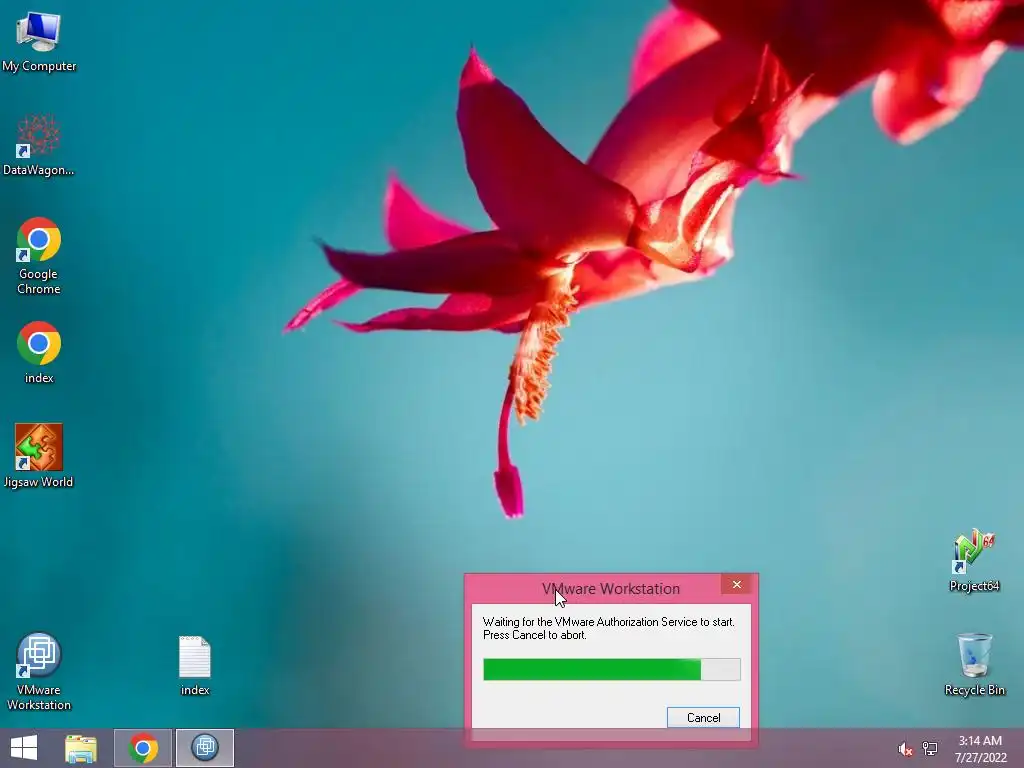Screen dimensions: 1024x768
Task: Switch to Chrome in the taskbar
Action: coord(143,748)
